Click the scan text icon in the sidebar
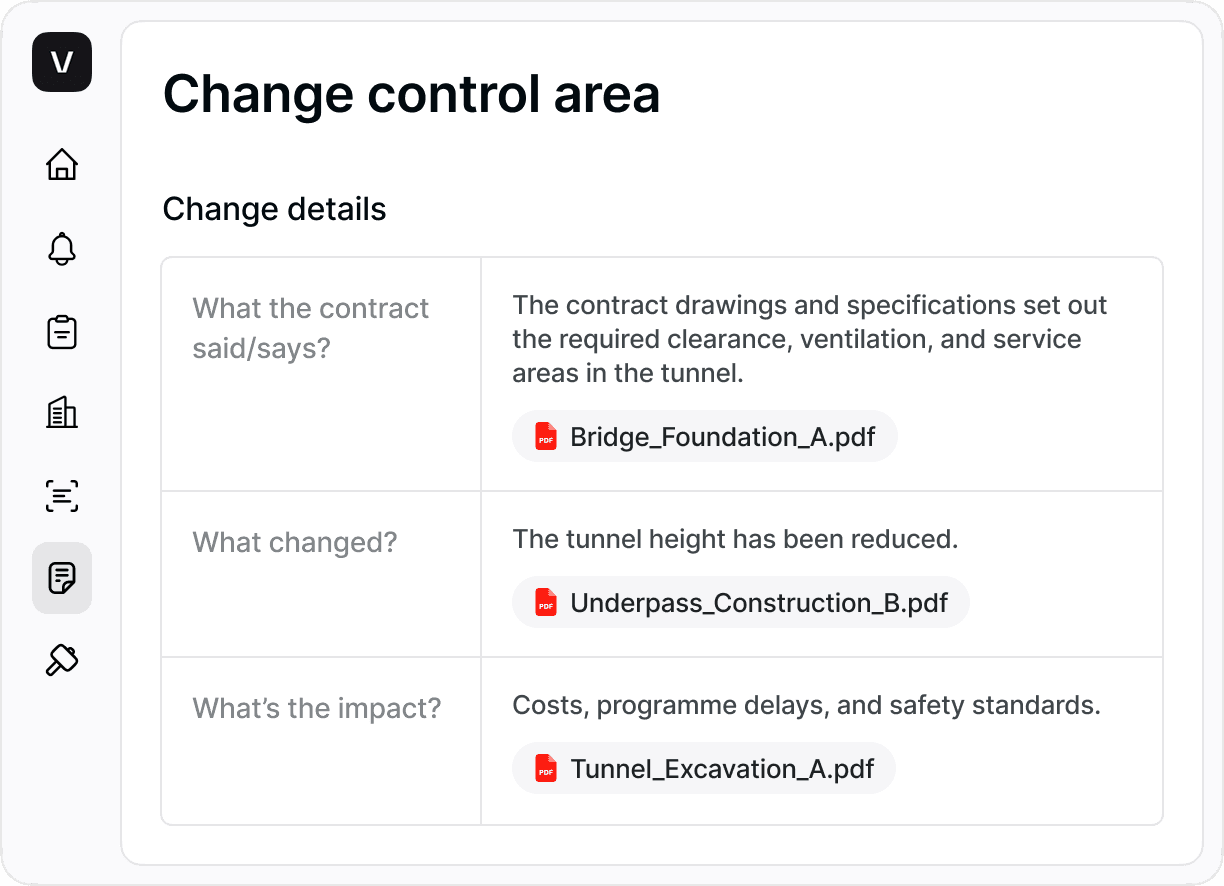1224x886 pixels. (x=62, y=496)
